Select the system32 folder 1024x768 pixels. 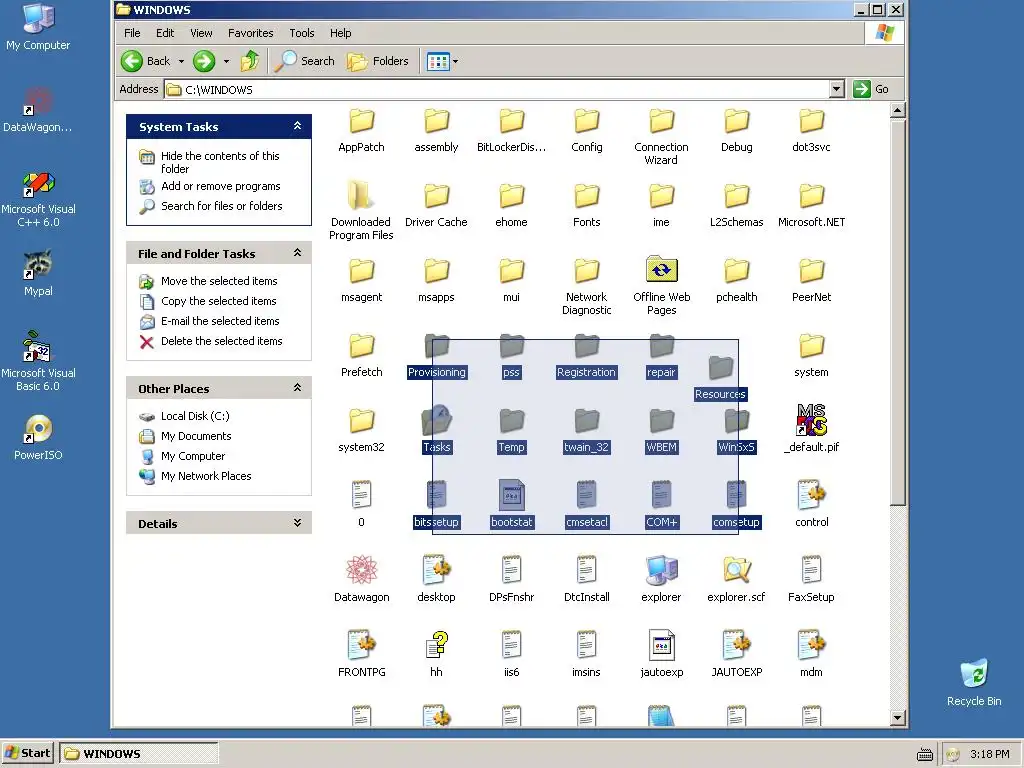361,431
